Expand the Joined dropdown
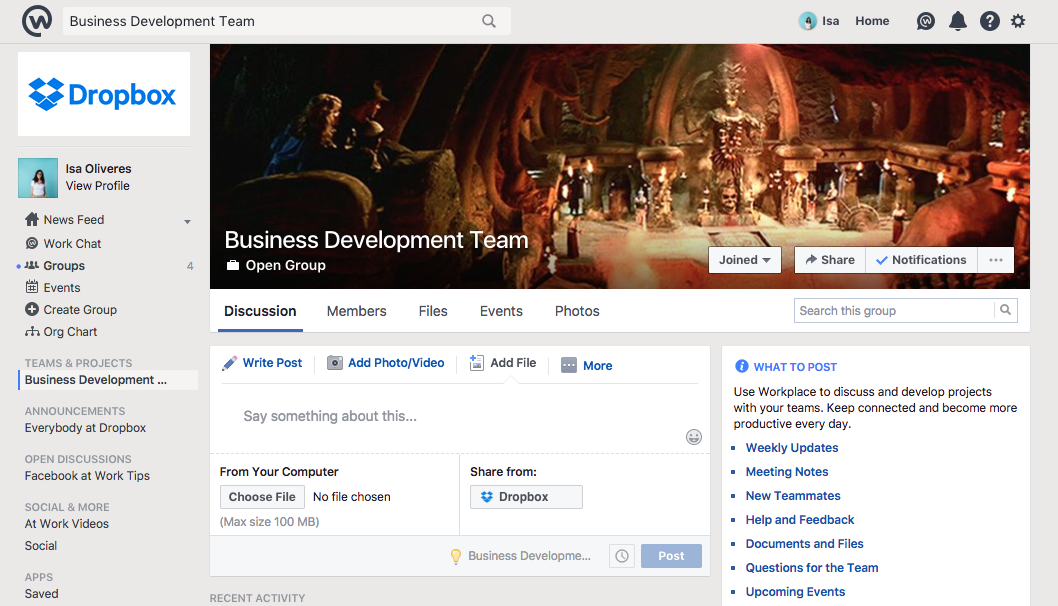The image size is (1058, 606). coord(745,260)
